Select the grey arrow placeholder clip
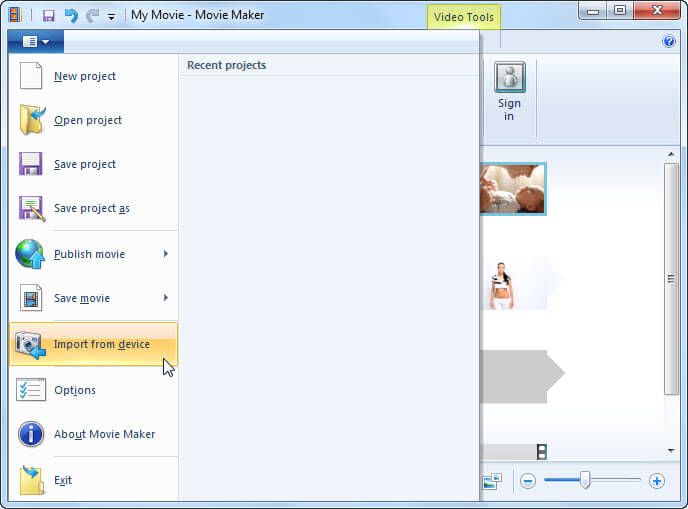The width and height of the screenshot is (688, 509). click(x=521, y=376)
